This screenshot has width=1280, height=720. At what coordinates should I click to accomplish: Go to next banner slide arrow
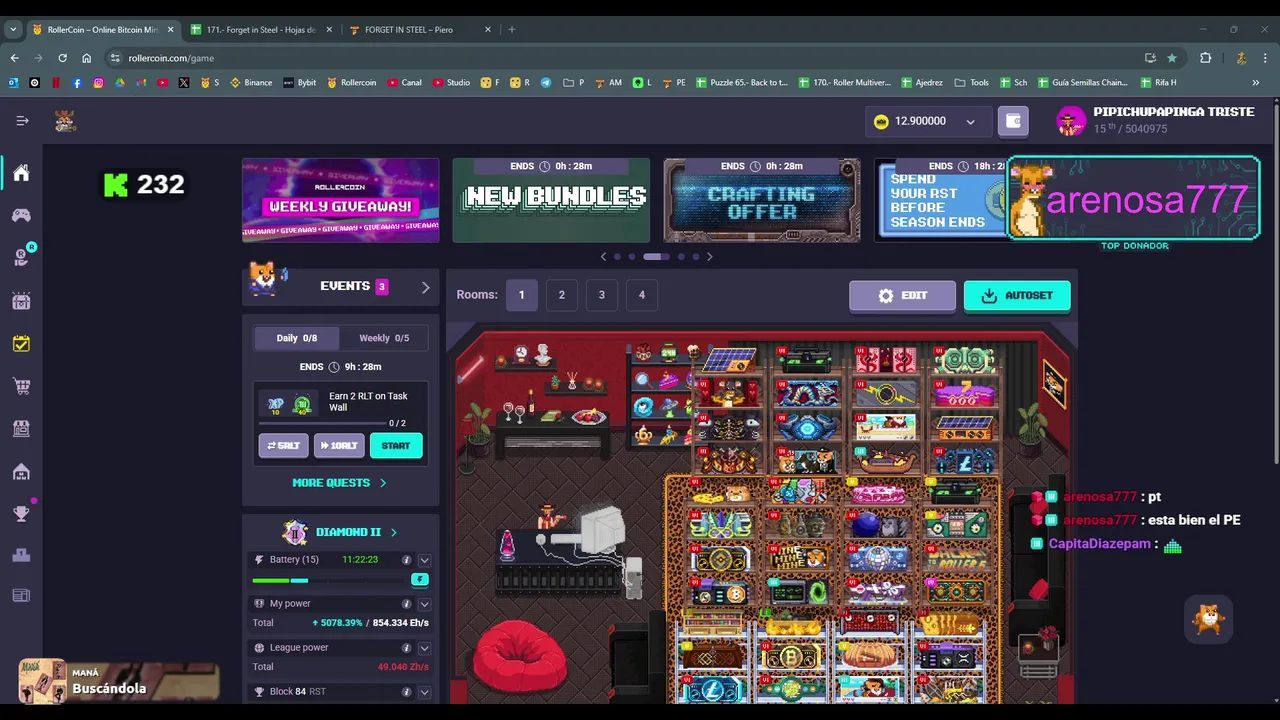pos(709,257)
